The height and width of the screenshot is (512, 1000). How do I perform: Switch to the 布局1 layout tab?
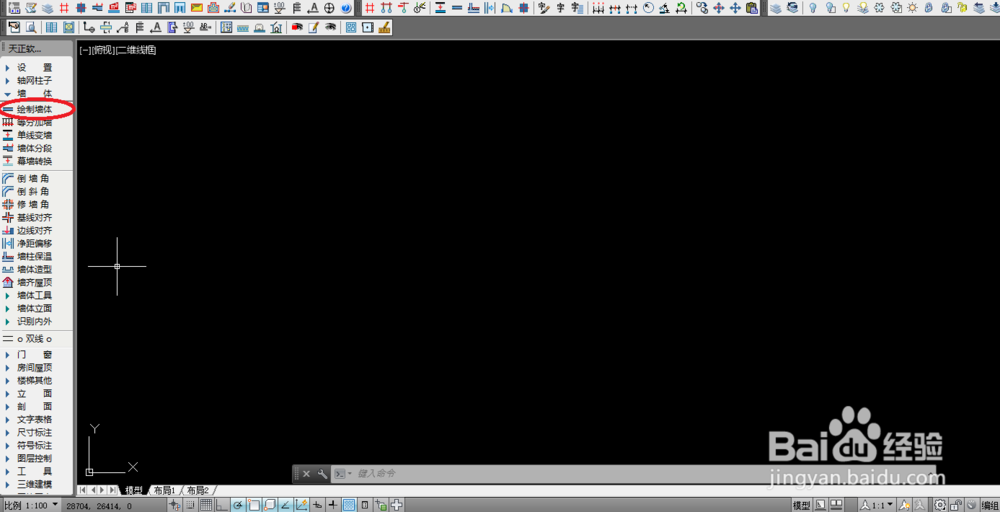click(x=165, y=490)
